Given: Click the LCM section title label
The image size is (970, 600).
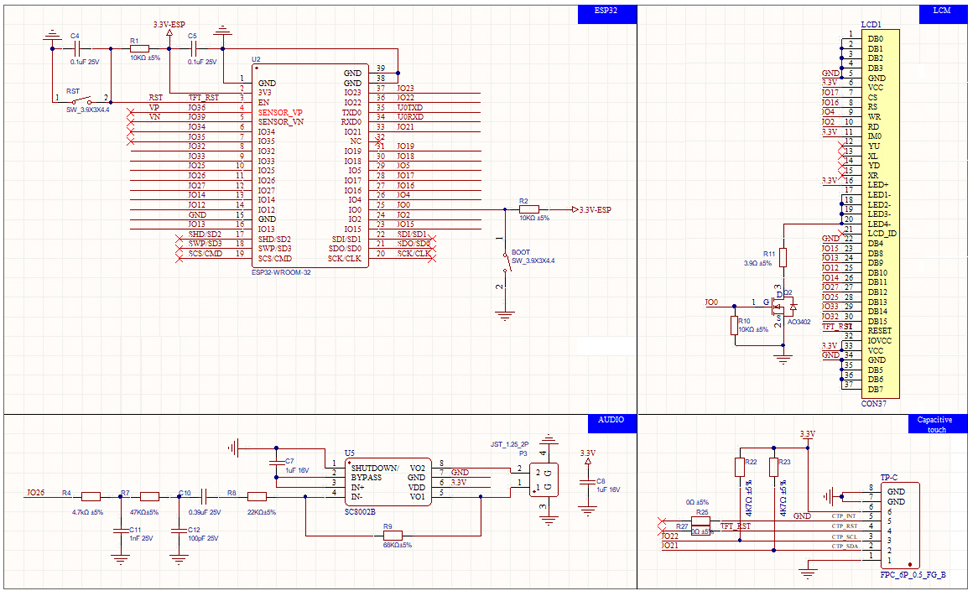Looking at the screenshot, I should [942, 11].
